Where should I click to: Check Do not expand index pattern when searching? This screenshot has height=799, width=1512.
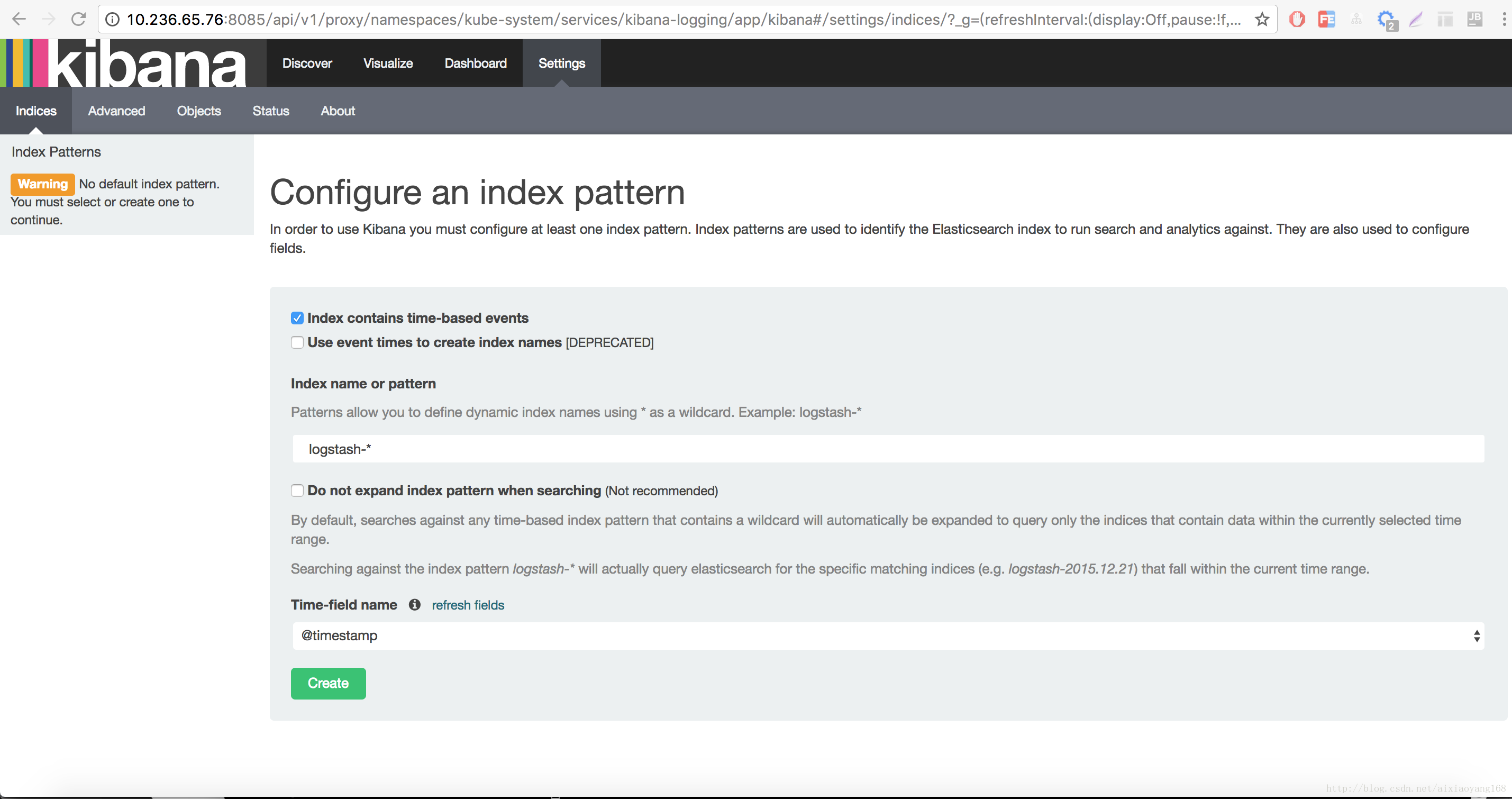pyautogui.click(x=297, y=491)
